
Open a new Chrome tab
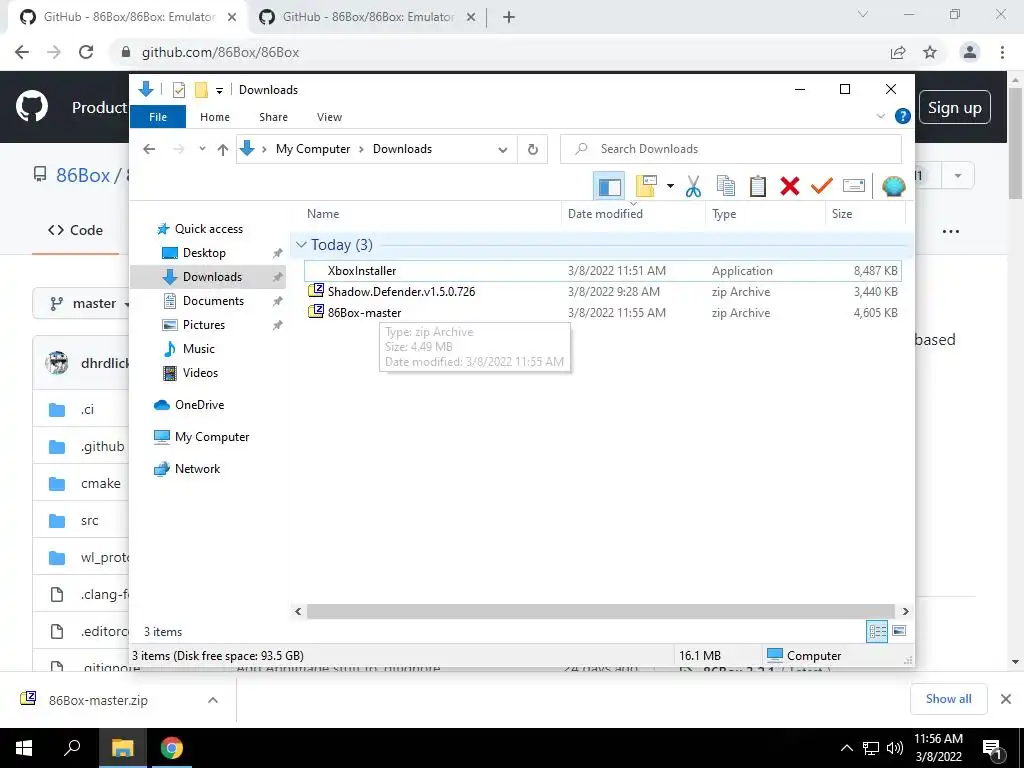tap(509, 18)
